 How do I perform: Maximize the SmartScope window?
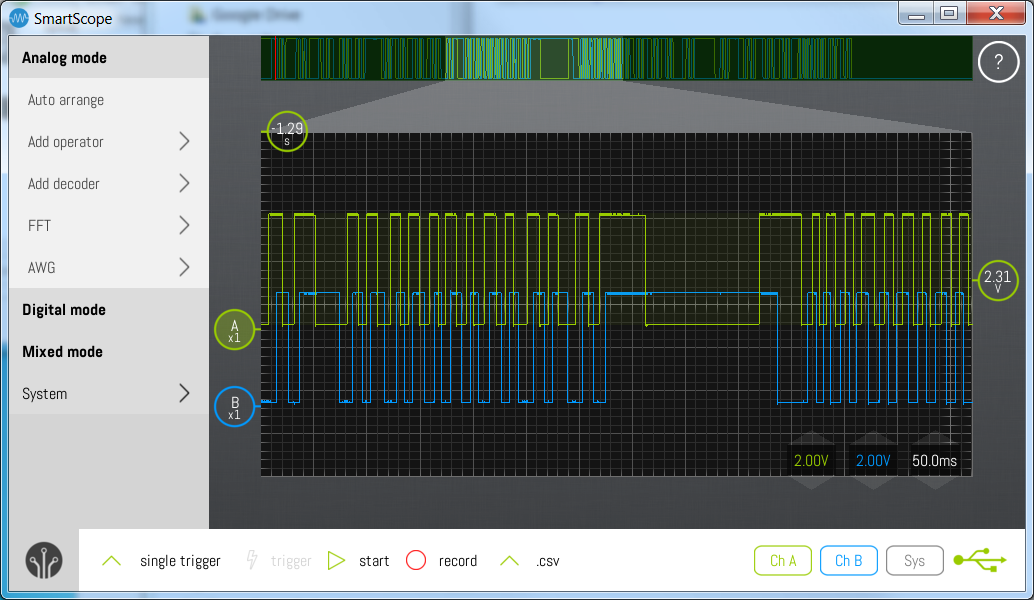949,13
